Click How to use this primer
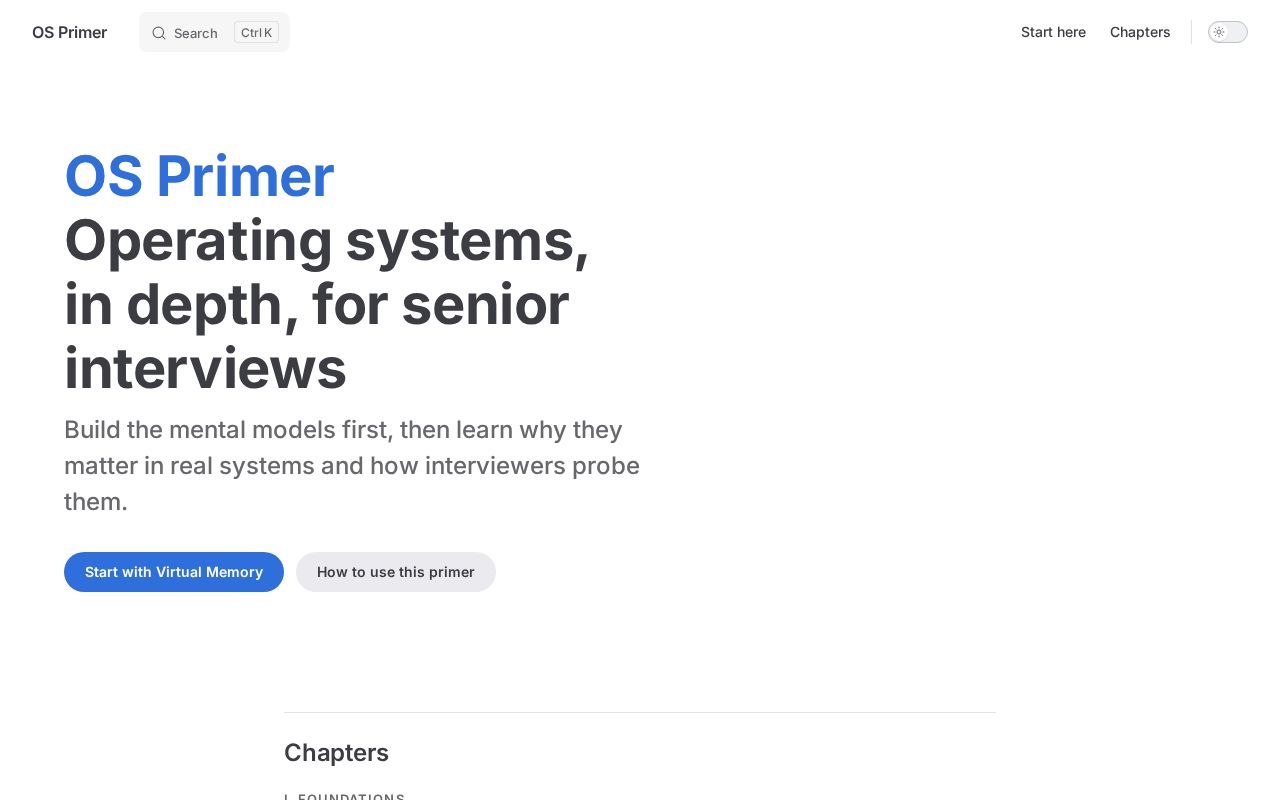 tap(396, 572)
